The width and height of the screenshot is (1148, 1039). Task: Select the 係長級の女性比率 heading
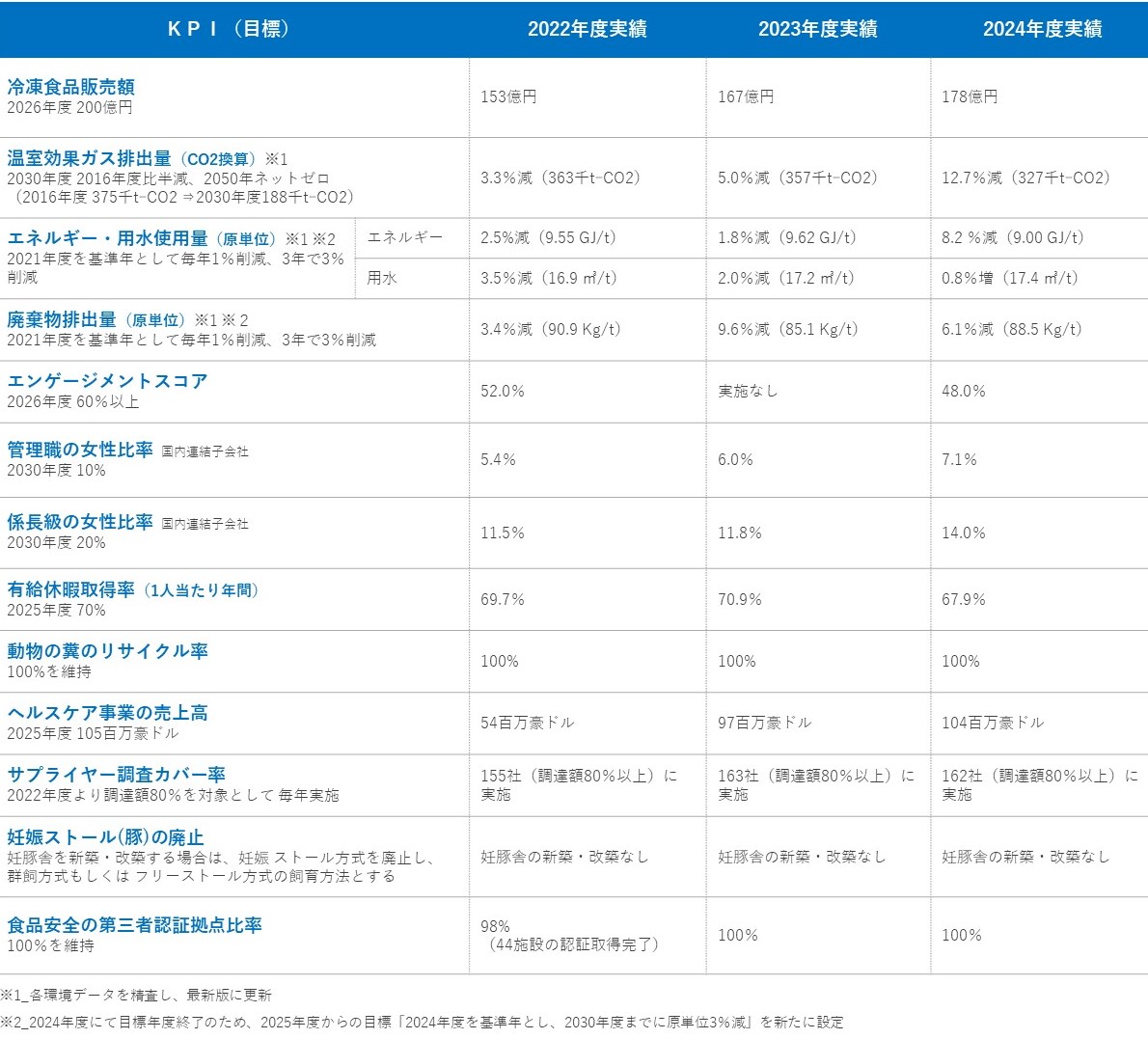pos(80,522)
